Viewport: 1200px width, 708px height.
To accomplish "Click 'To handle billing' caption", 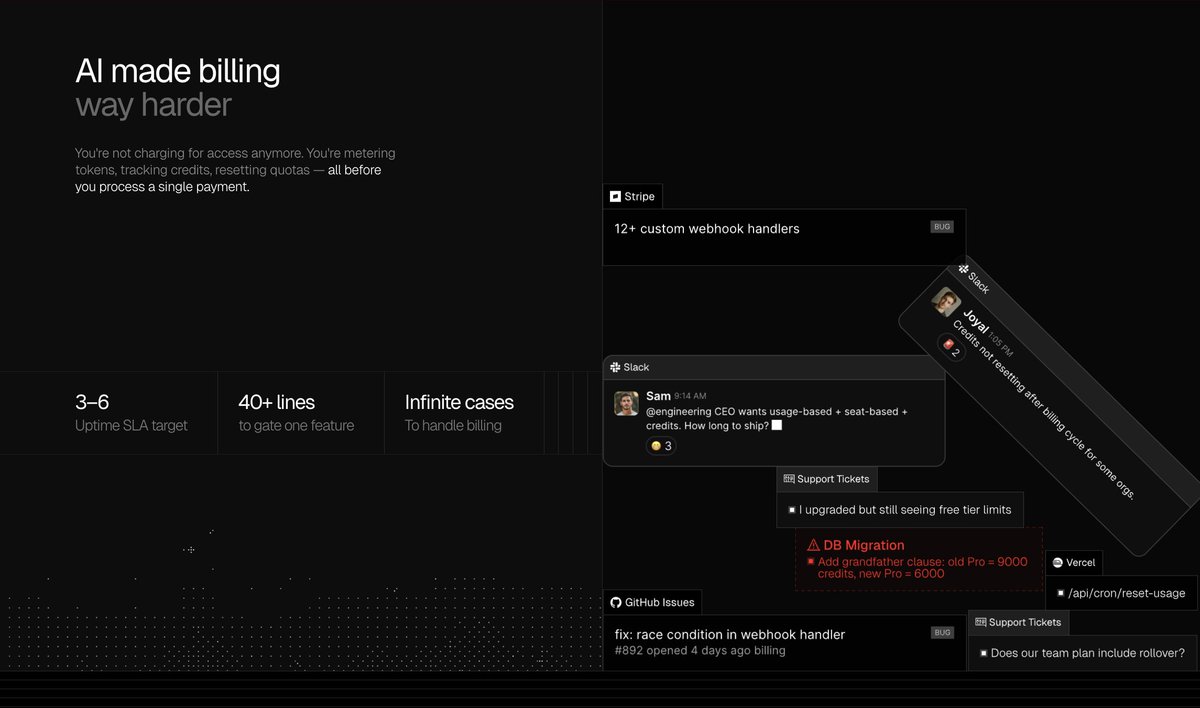I will click(x=453, y=426).
